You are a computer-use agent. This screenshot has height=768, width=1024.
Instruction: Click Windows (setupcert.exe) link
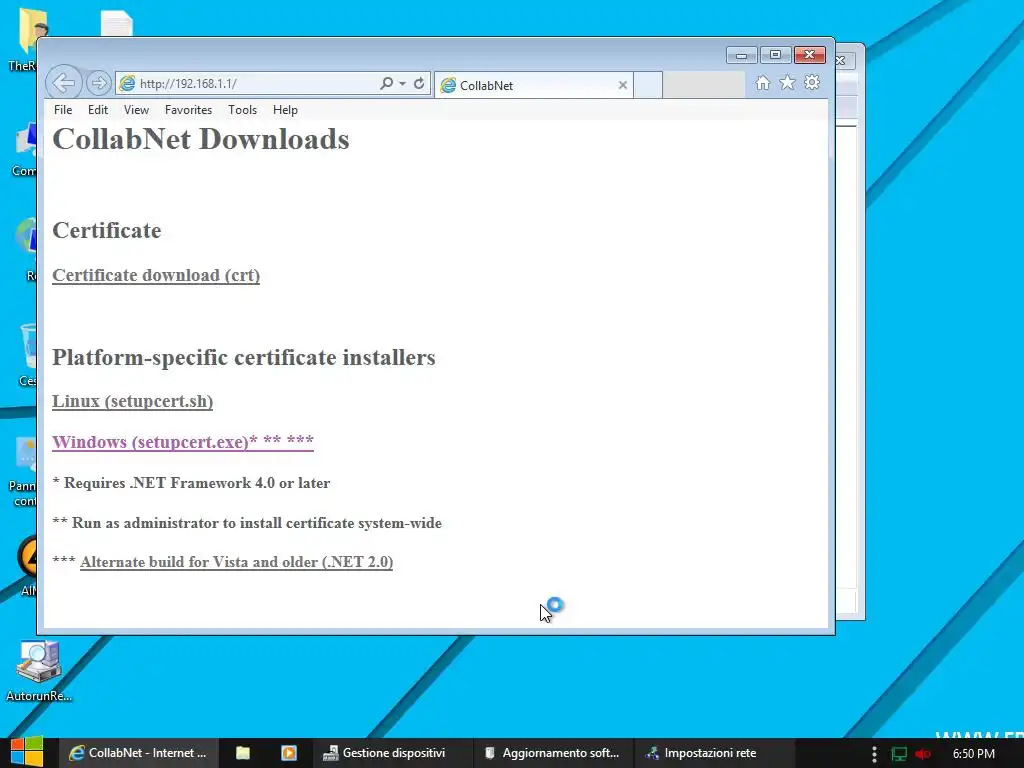pyautogui.click(x=183, y=442)
